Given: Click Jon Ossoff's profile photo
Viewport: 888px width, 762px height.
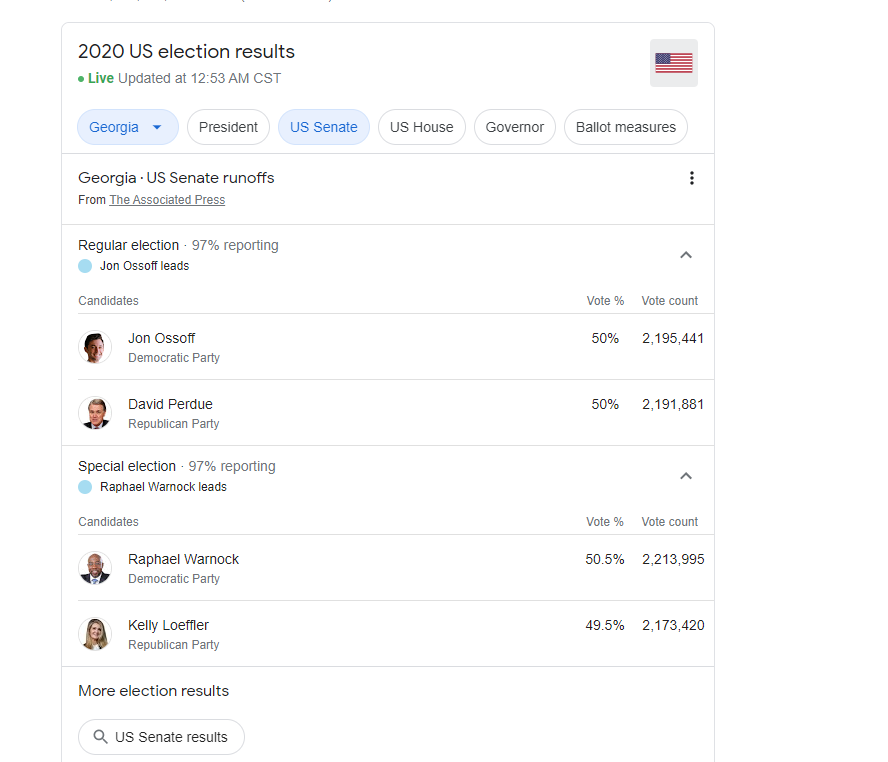Looking at the screenshot, I should (x=95, y=347).
